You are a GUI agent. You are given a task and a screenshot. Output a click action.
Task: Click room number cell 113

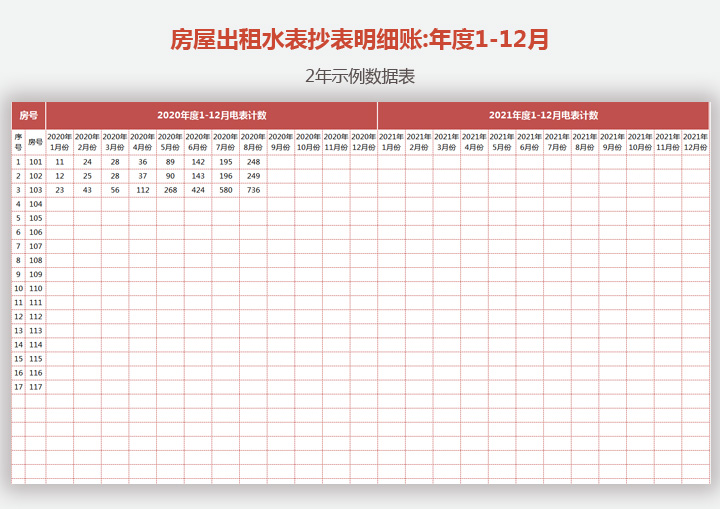(35, 331)
